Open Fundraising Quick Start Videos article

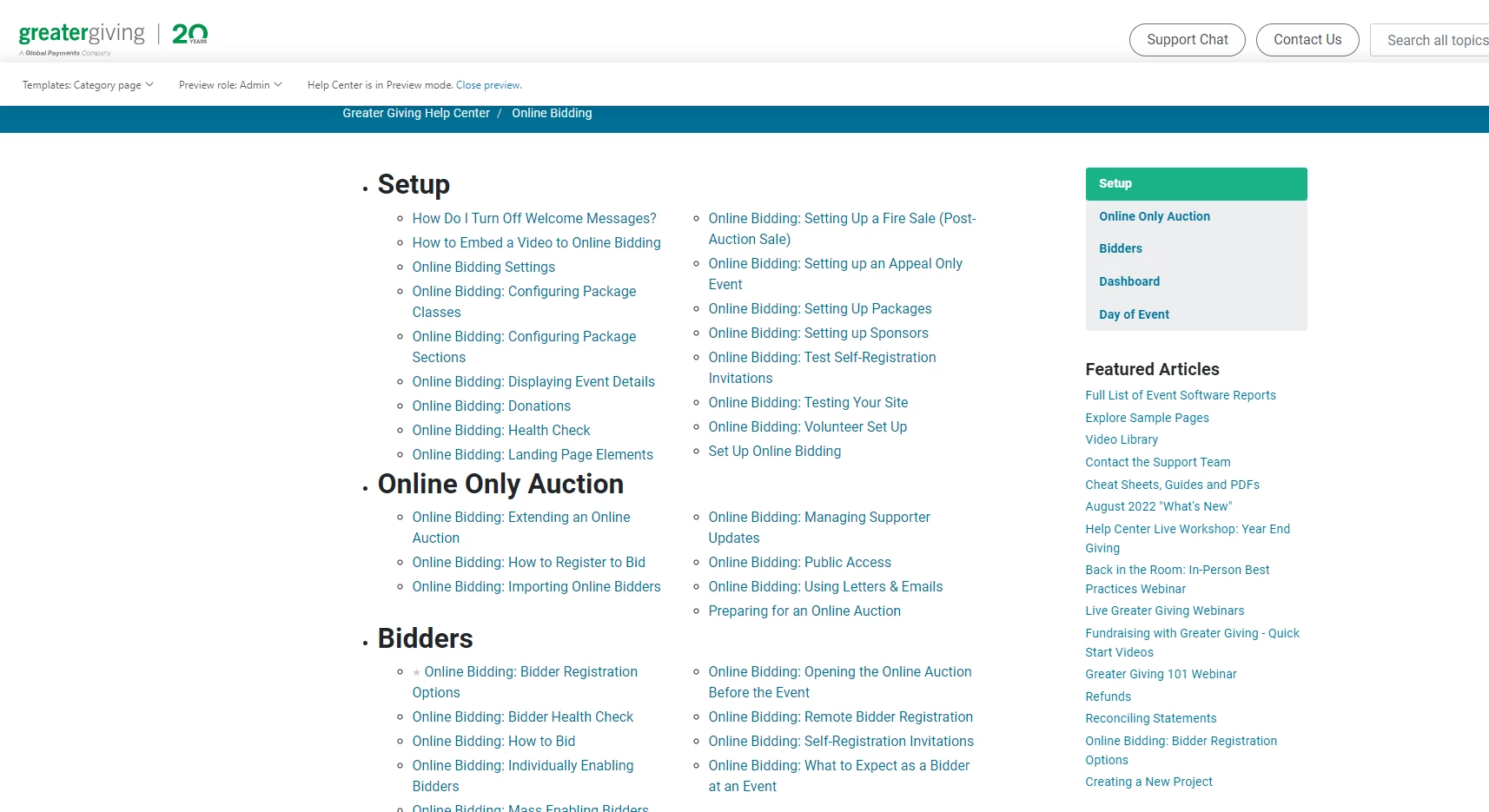click(x=1192, y=643)
